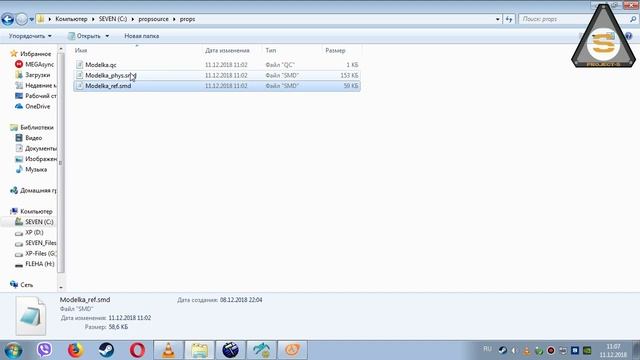This screenshot has height=360, width=640.
Task: Select the Компьютер breadcrumb in the address bar
Action: pyautogui.click(x=71, y=19)
